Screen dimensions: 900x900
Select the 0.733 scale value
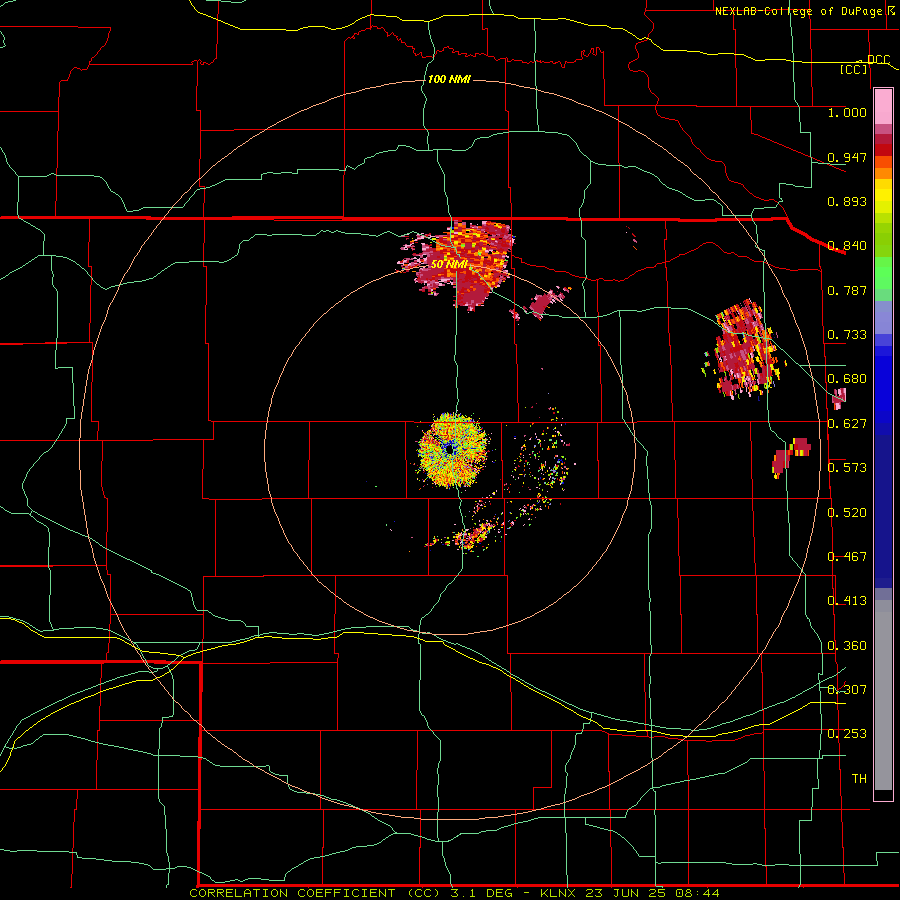(x=847, y=335)
